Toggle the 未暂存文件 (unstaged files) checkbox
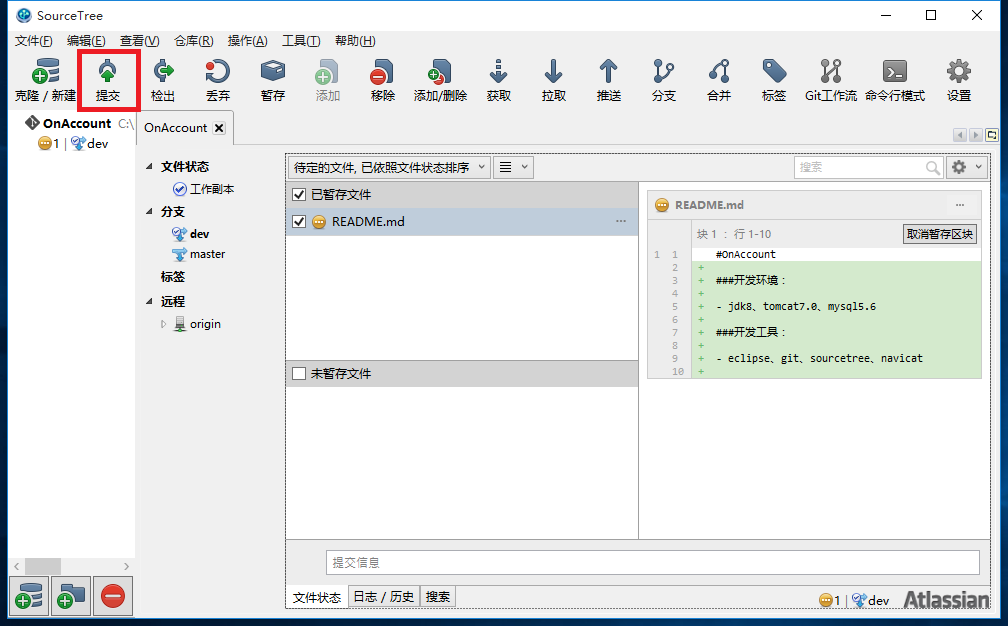1008x626 pixels. pyautogui.click(x=299, y=373)
